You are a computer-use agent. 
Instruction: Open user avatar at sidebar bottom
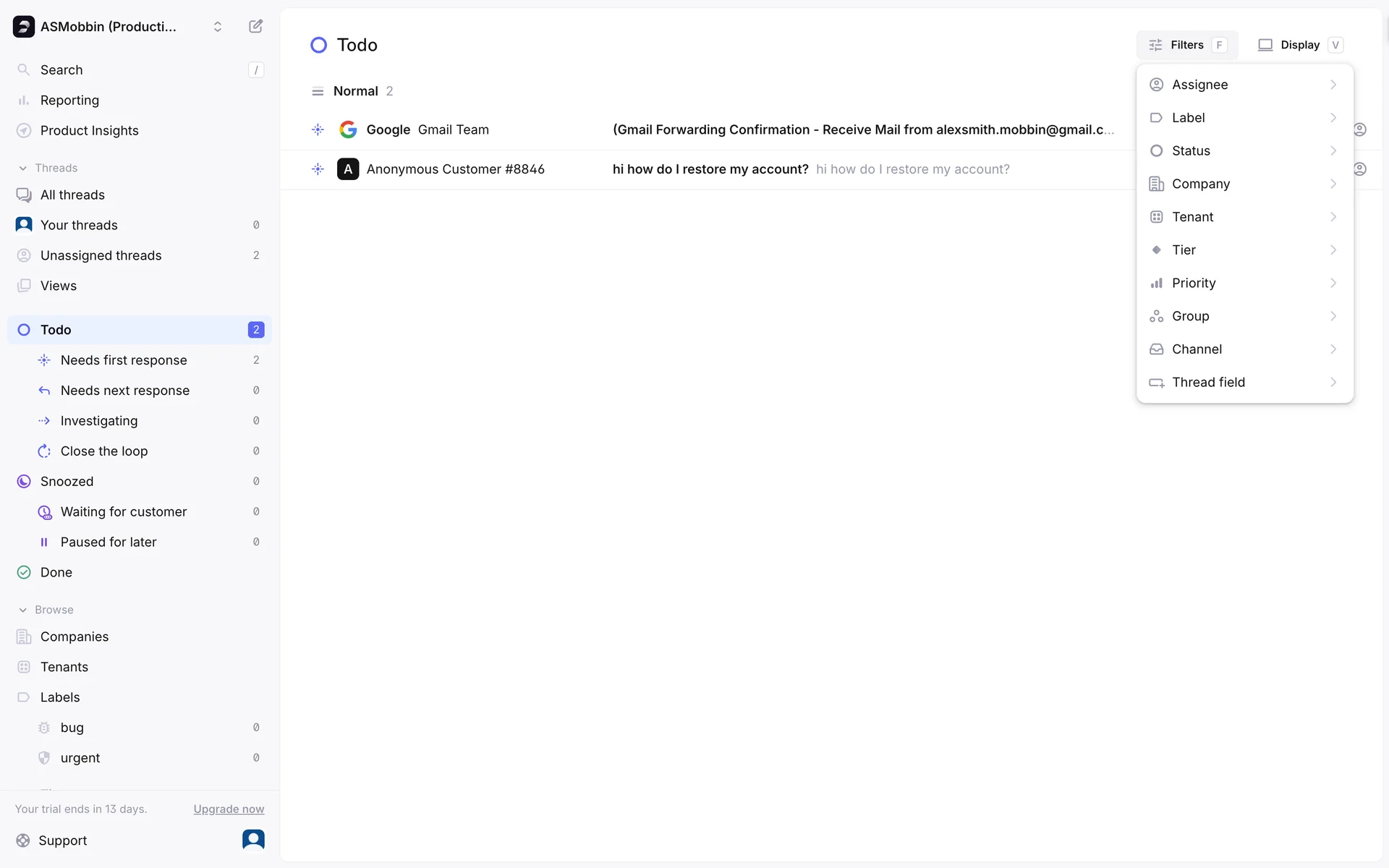[x=253, y=839]
